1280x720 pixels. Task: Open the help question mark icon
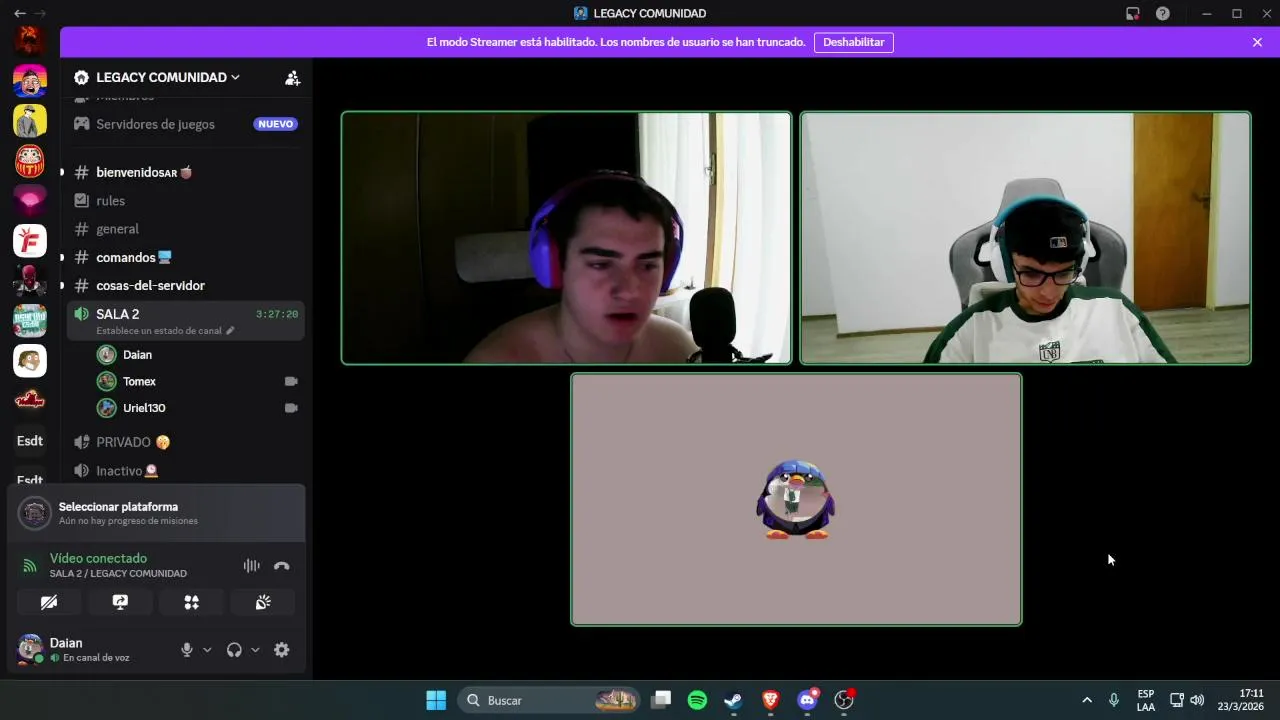click(x=1163, y=13)
